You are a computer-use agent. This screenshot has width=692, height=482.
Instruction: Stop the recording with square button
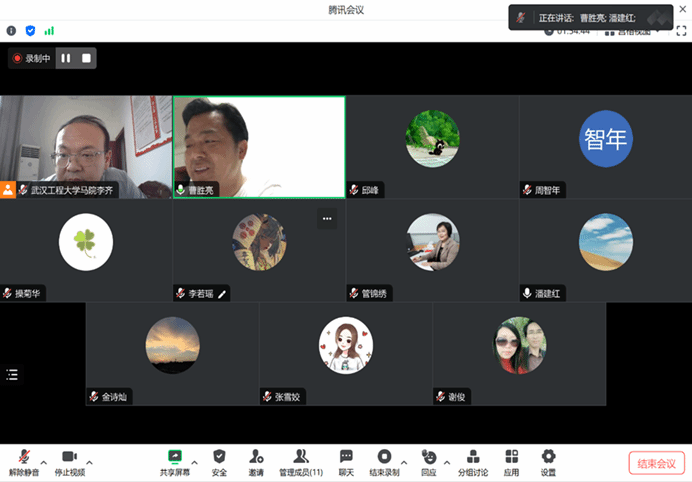tap(86, 58)
